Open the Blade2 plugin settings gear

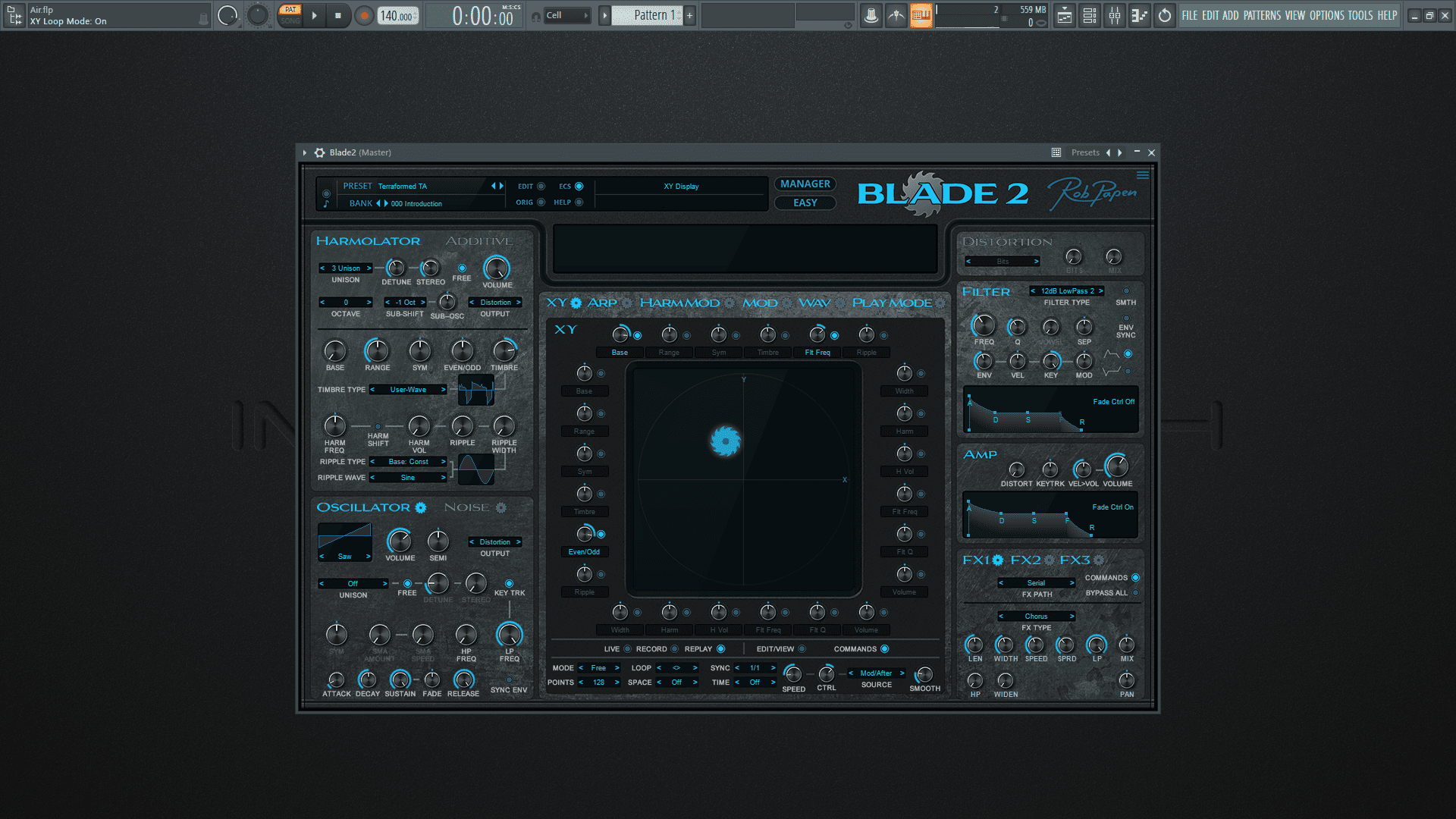point(319,152)
